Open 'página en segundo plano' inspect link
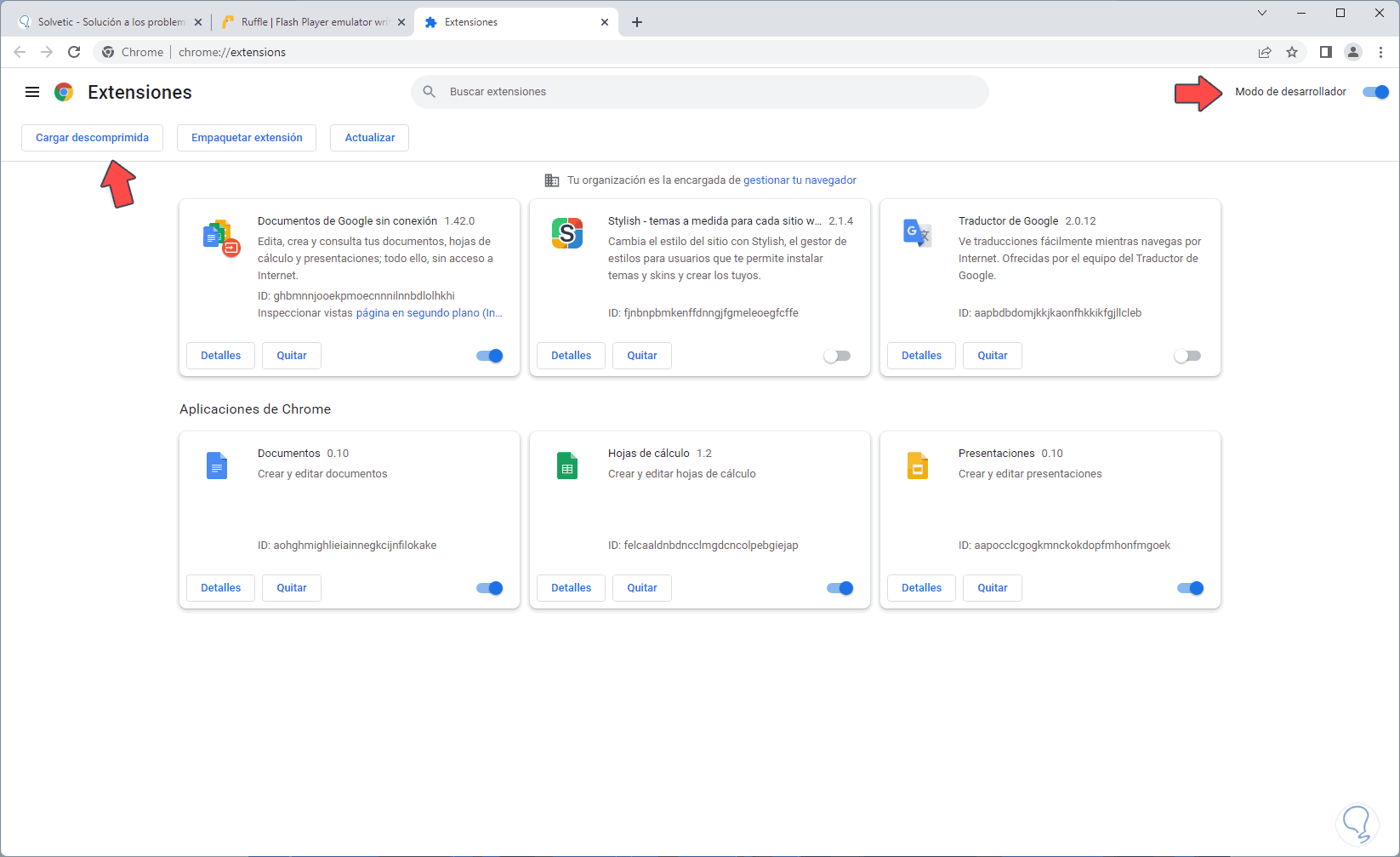Image resolution: width=1400 pixels, height=857 pixels. [429, 313]
